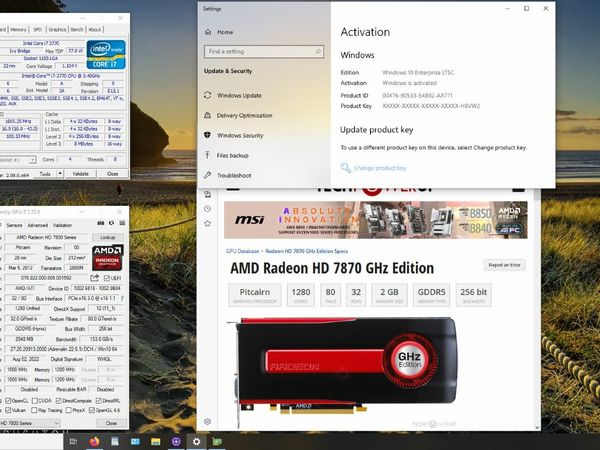Click the Close button in GPU-Z
The width and height of the screenshot is (600, 450).
[111, 423]
